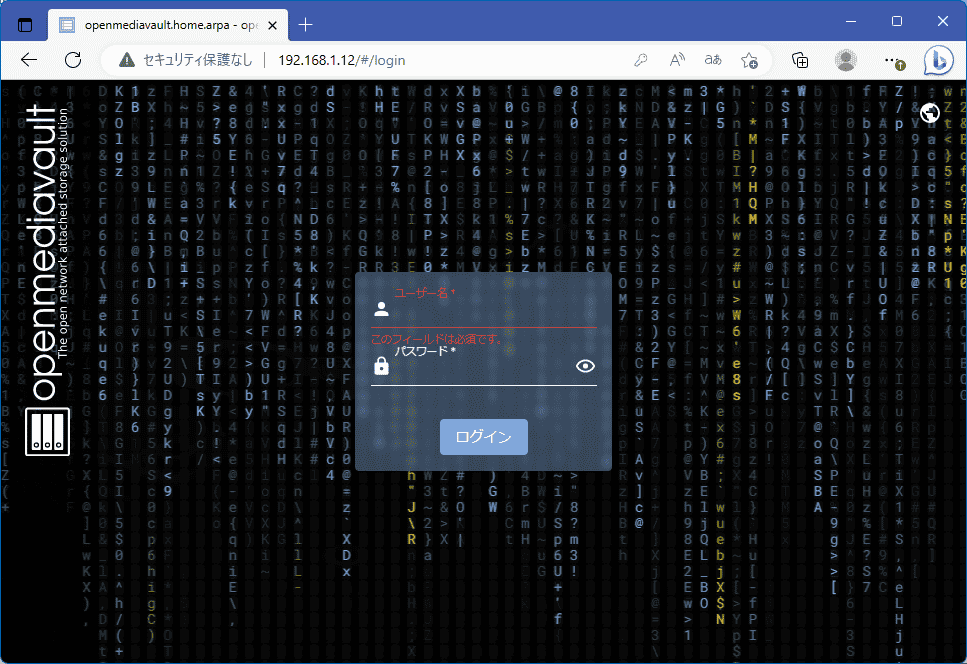Open the Bing chat sidebar icon
The height and width of the screenshot is (664, 967).
click(939, 60)
